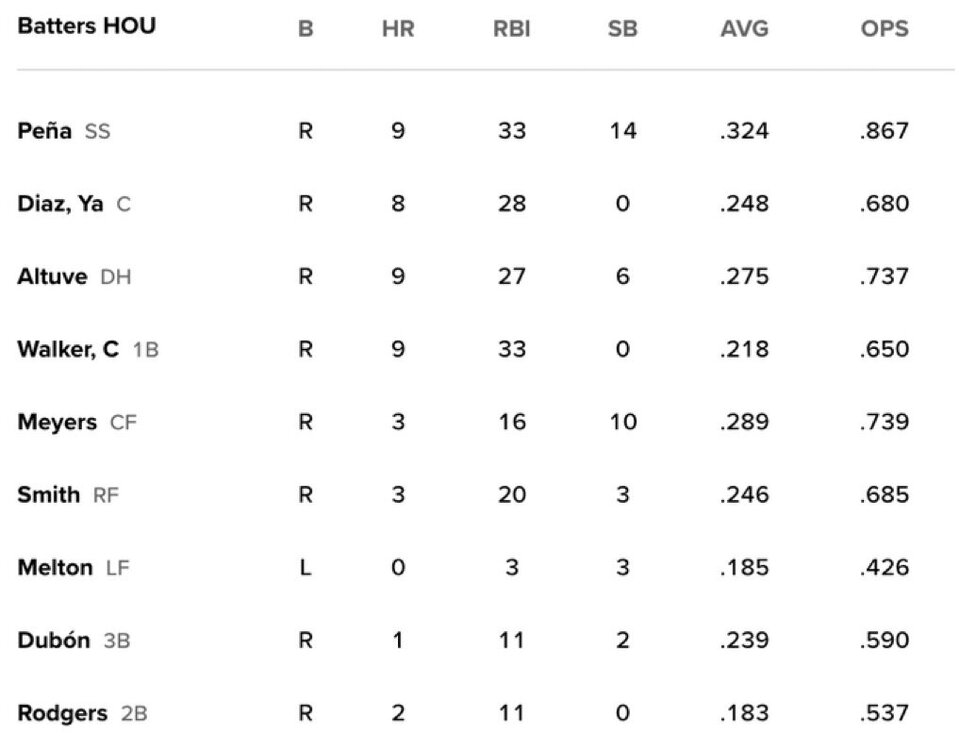Click Altuve's 27 RBI value
959x750 pixels.
(x=512, y=277)
